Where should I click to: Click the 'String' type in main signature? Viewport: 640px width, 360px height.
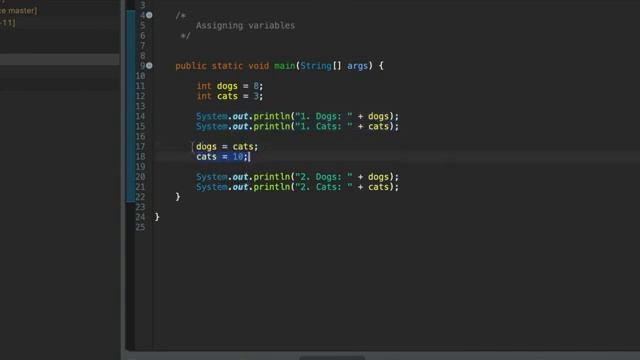click(316, 66)
